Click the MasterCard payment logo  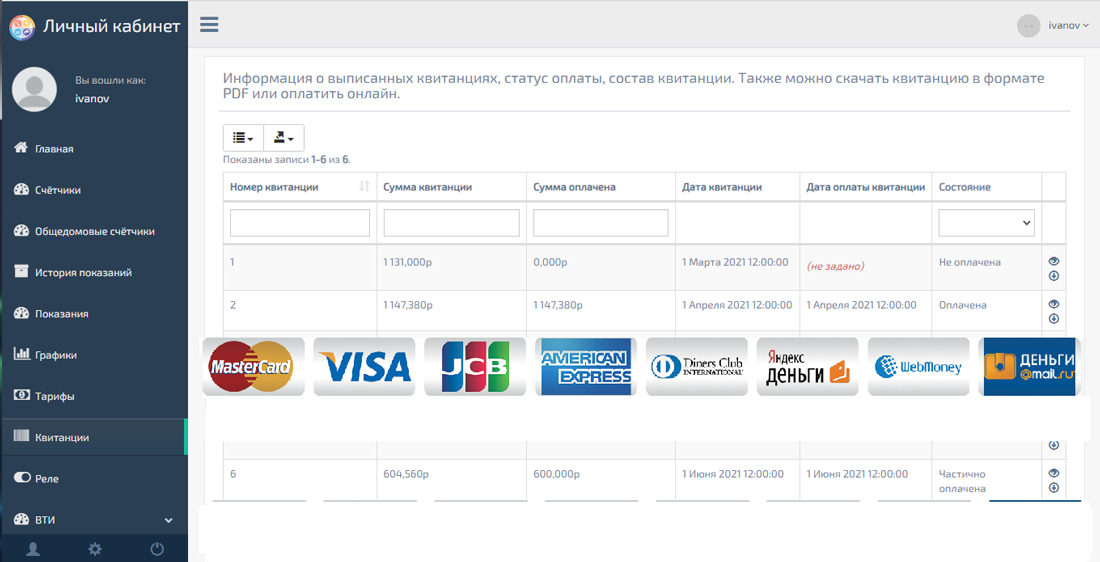(x=253, y=366)
